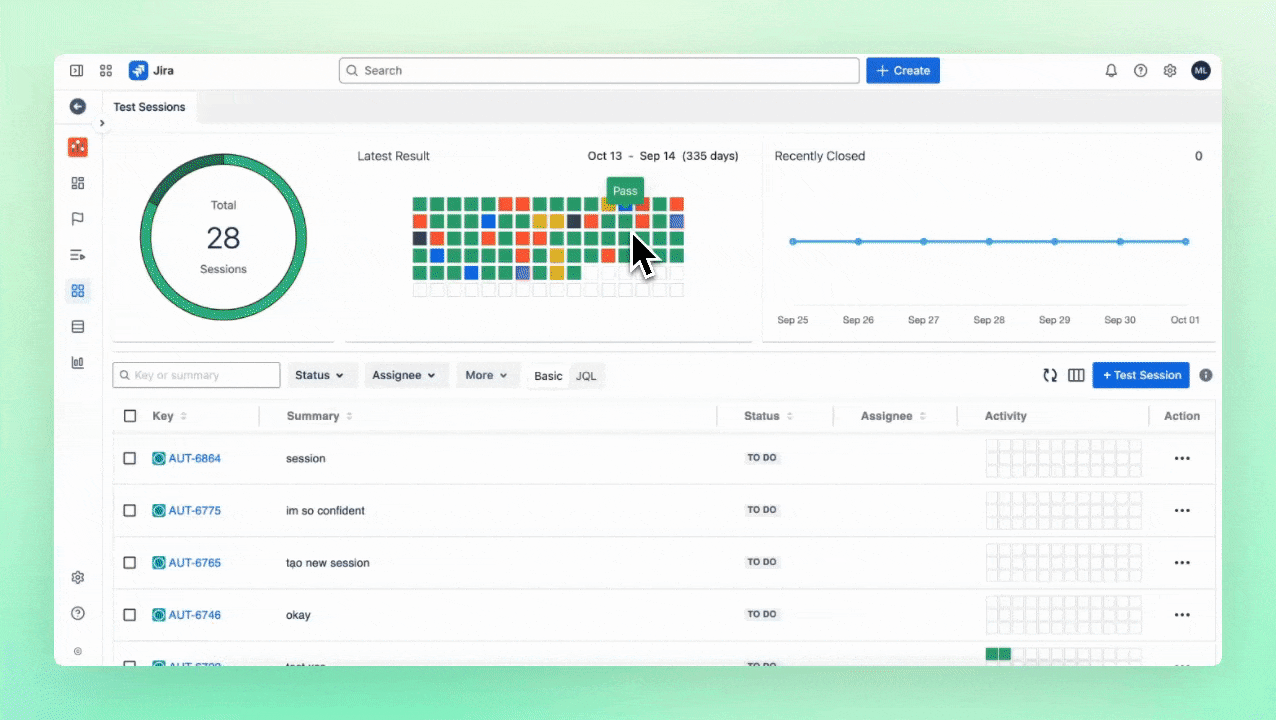Select the flag icon in the sidebar
1276x720 pixels.
[78, 219]
